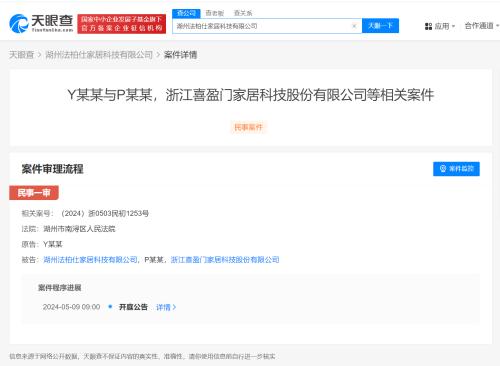Viewport: 500px width, 366px height.
Task: Open defendant link 浙江喜盈门家居科技股份有限公司
Action: coord(225,259)
